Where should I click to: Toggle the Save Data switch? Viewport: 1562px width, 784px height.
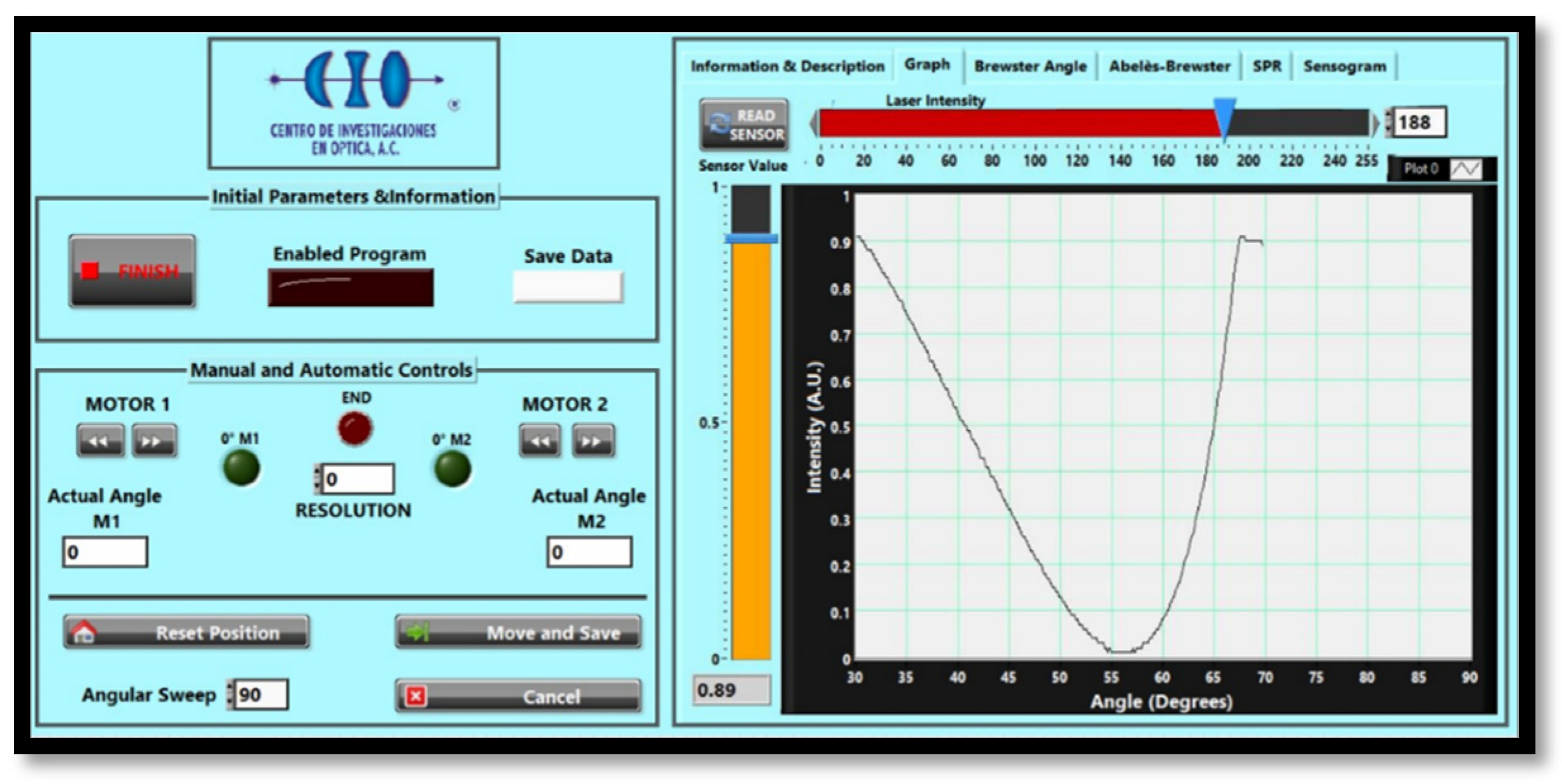[x=567, y=286]
